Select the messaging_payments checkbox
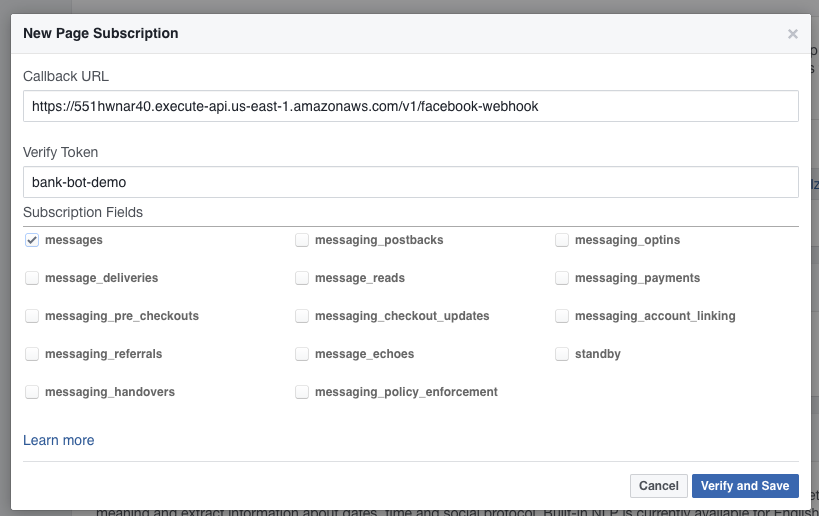Image resolution: width=819 pixels, height=516 pixels. 562,278
